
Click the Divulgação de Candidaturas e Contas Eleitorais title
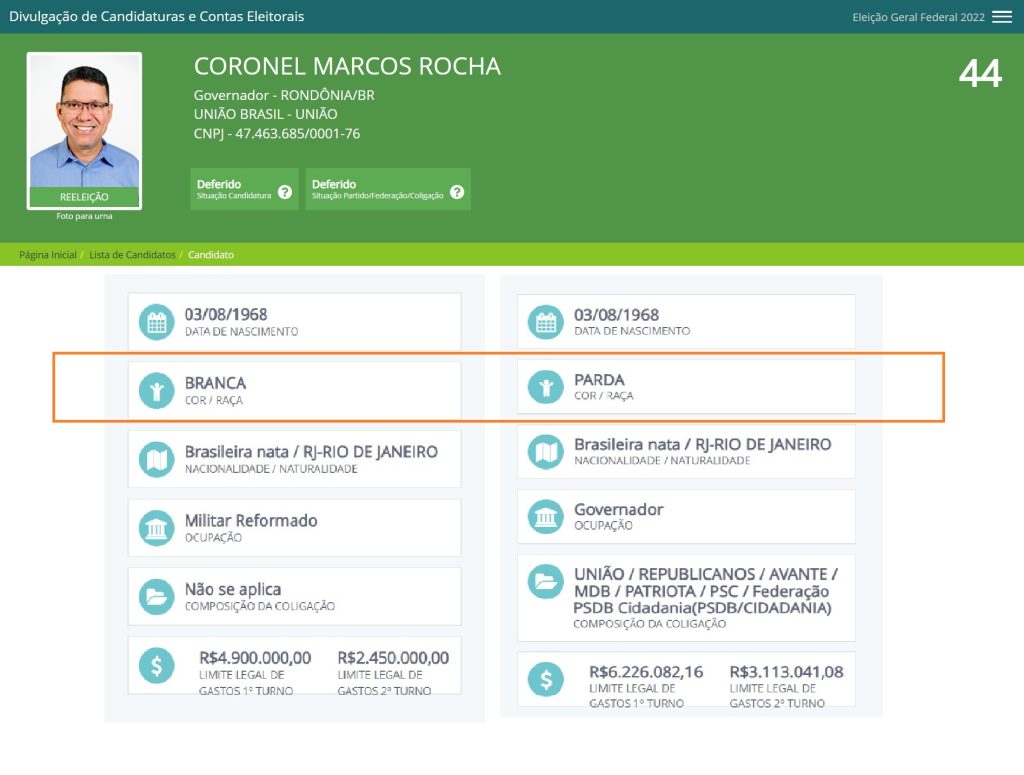pyautogui.click(x=157, y=17)
